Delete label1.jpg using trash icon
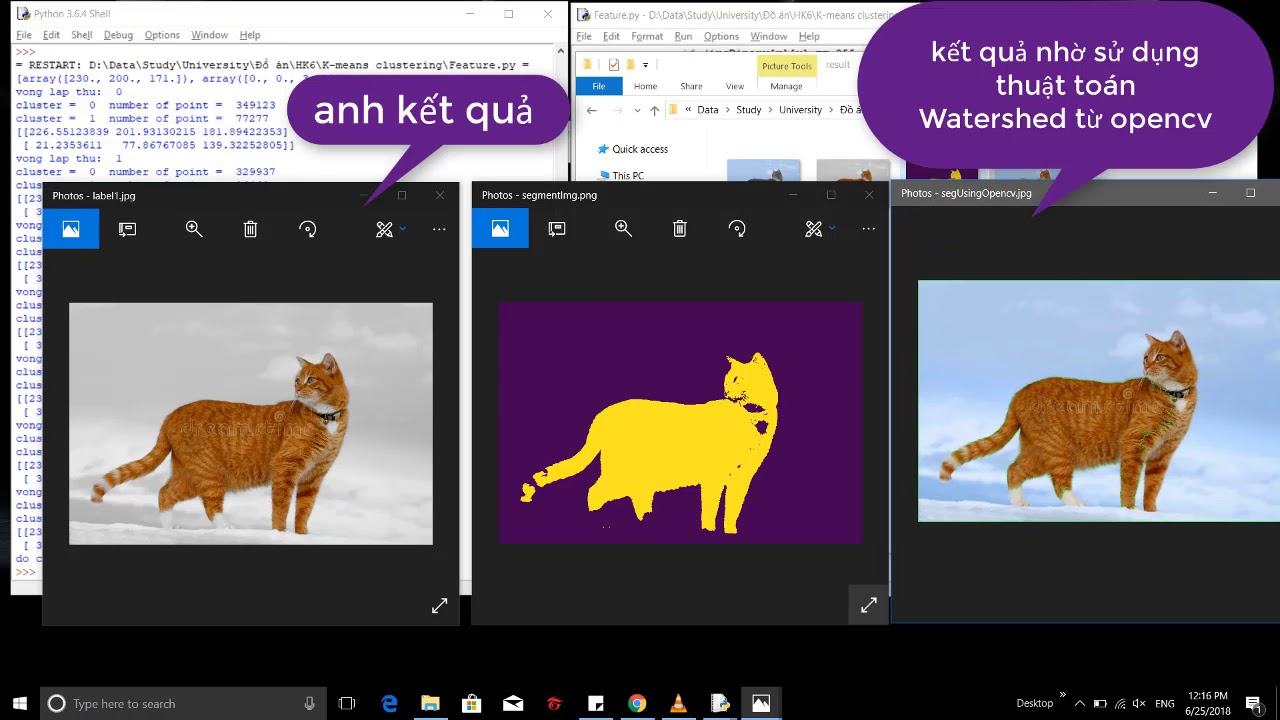Screen dimensions: 1280x720 click(x=250, y=229)
